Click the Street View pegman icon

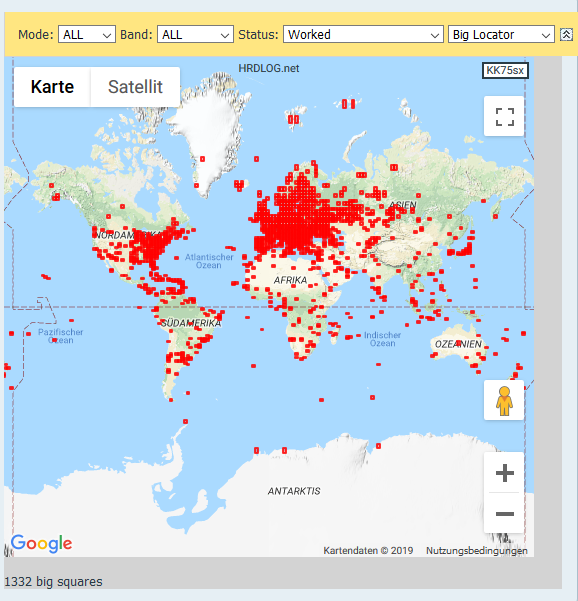[x=504, y=401]
